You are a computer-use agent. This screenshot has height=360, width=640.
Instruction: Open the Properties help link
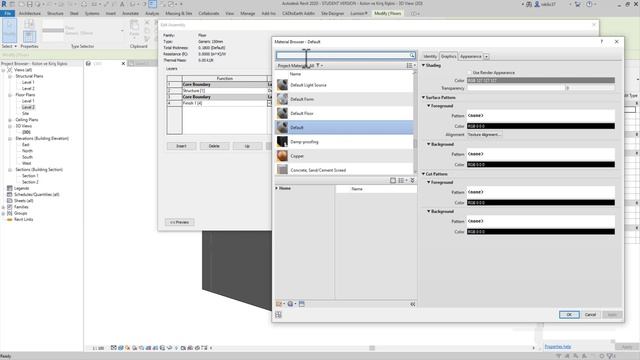pos(558,347)
